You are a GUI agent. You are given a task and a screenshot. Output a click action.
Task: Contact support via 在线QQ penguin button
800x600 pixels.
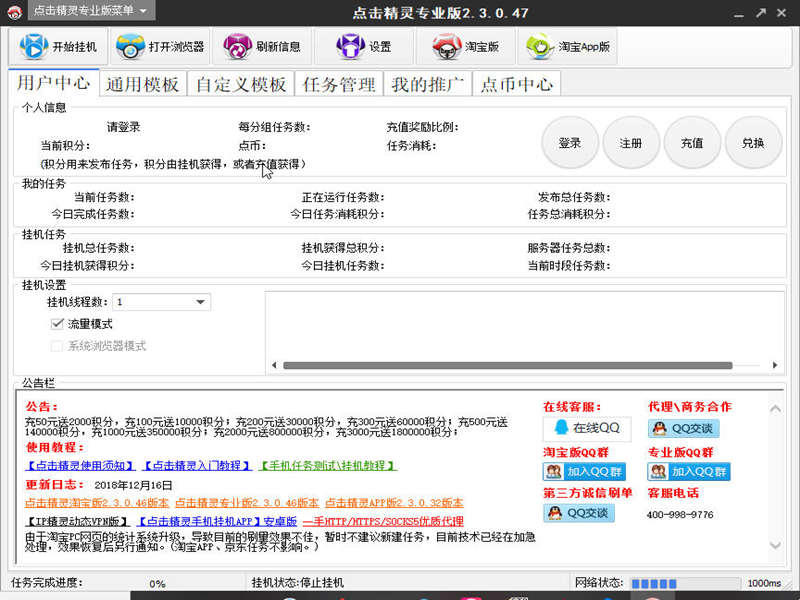click(x=587, y=428)
